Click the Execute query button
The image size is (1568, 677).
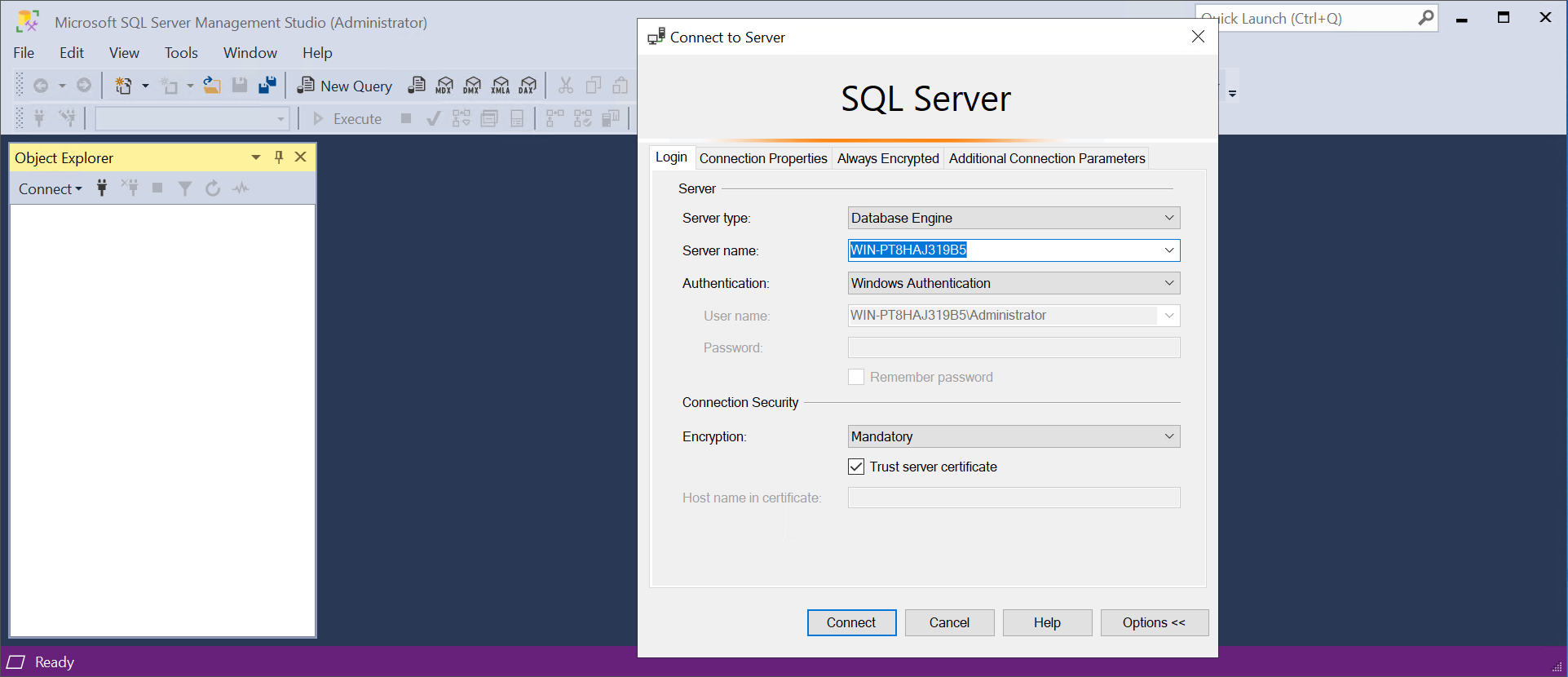pyautogui.click(x=347, y=119)
